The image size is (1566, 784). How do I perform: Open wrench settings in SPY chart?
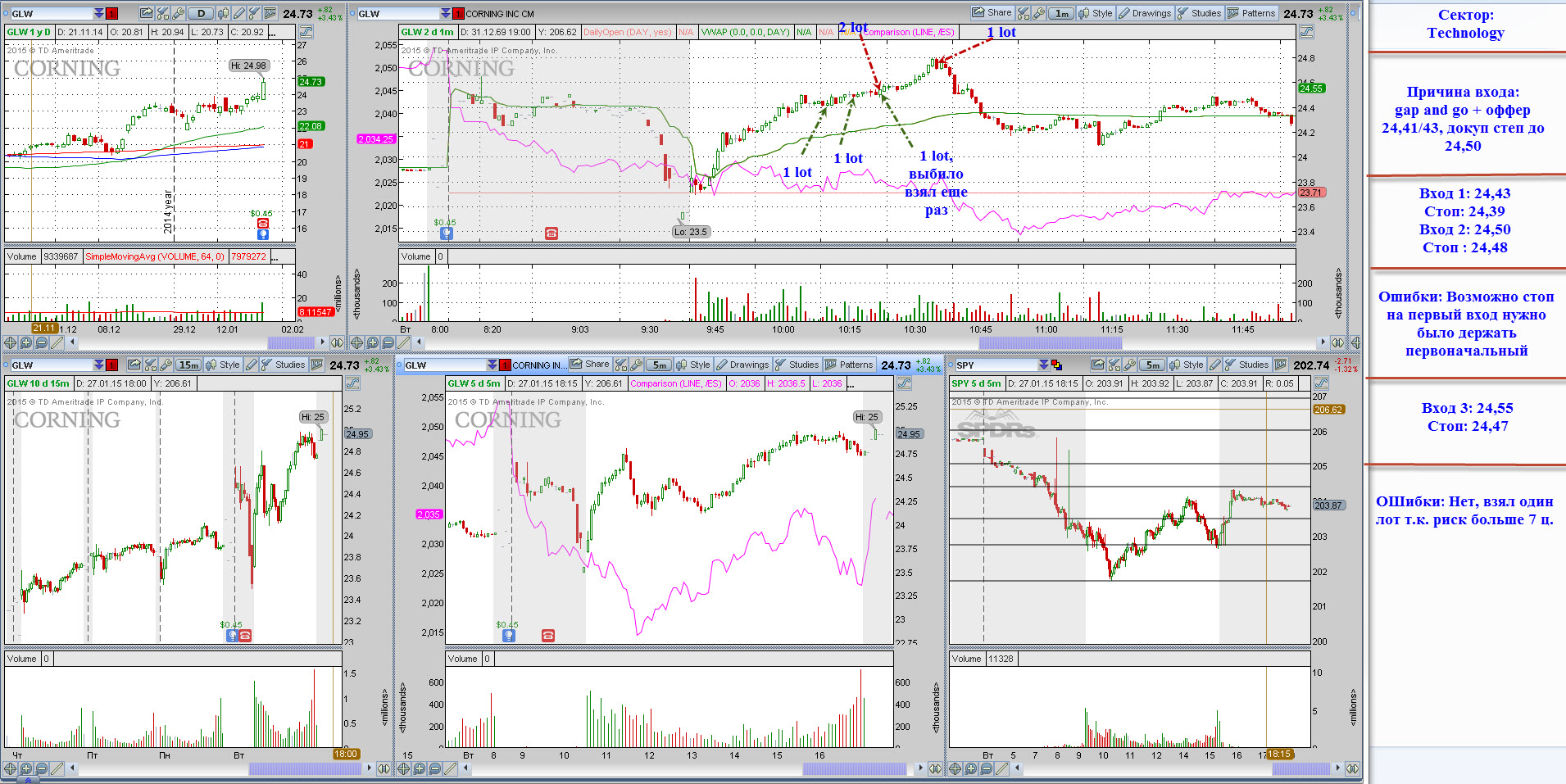(1129, 365)
